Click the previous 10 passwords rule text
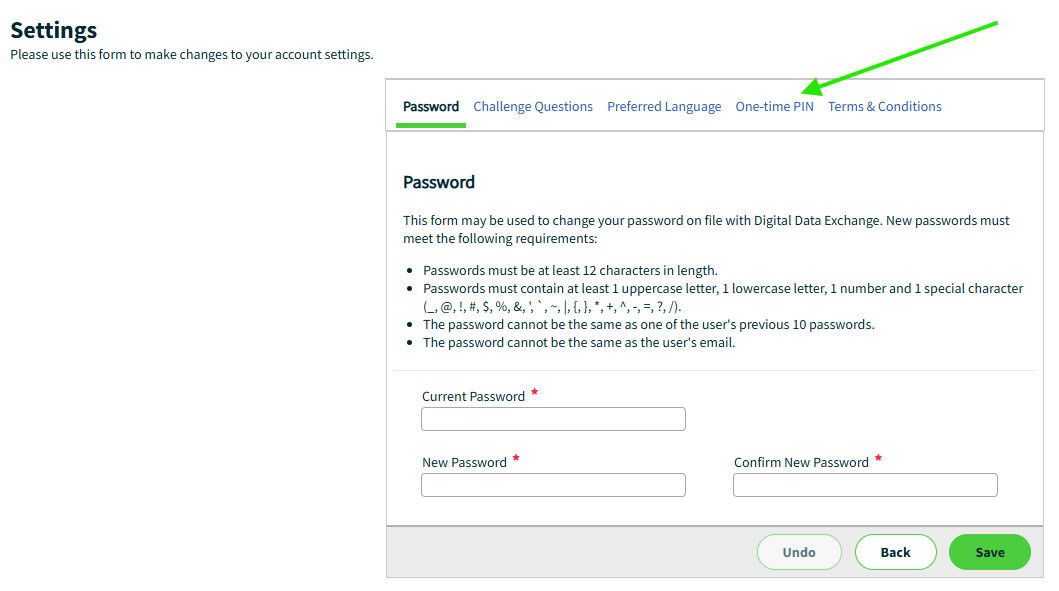This screenshot has height=591, width=1059. coord(648,325)
